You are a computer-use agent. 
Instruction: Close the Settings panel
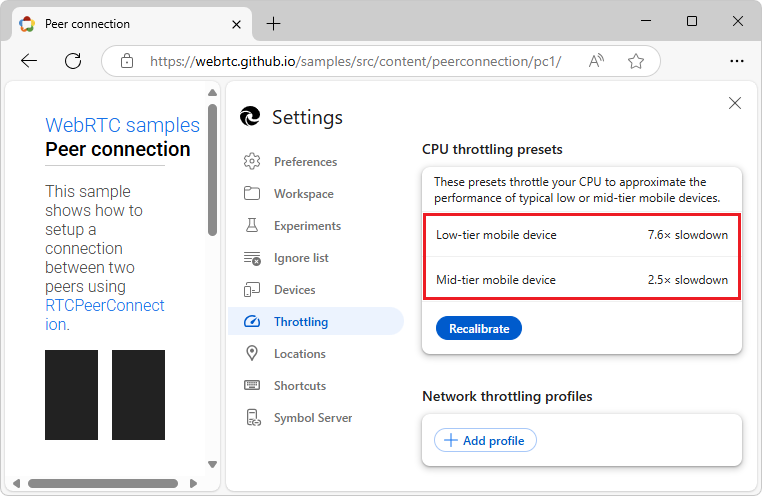pos(735,103)
